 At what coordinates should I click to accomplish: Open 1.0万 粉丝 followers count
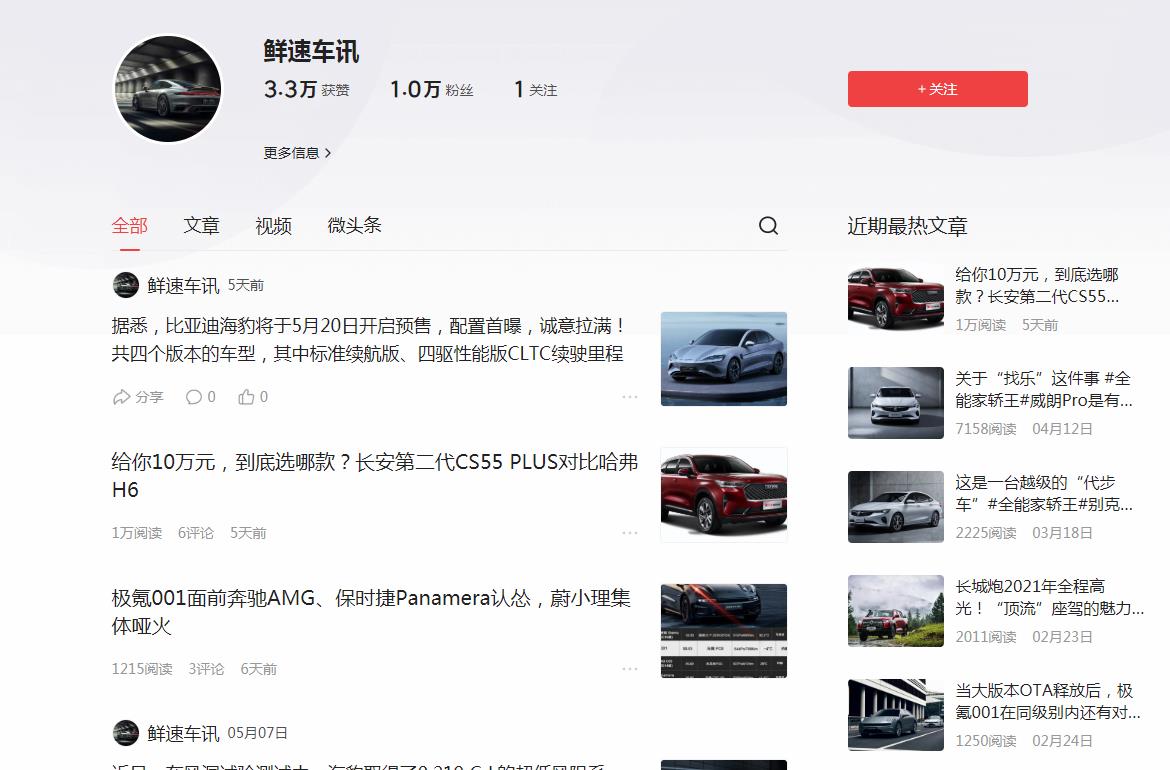coord(431,90)
